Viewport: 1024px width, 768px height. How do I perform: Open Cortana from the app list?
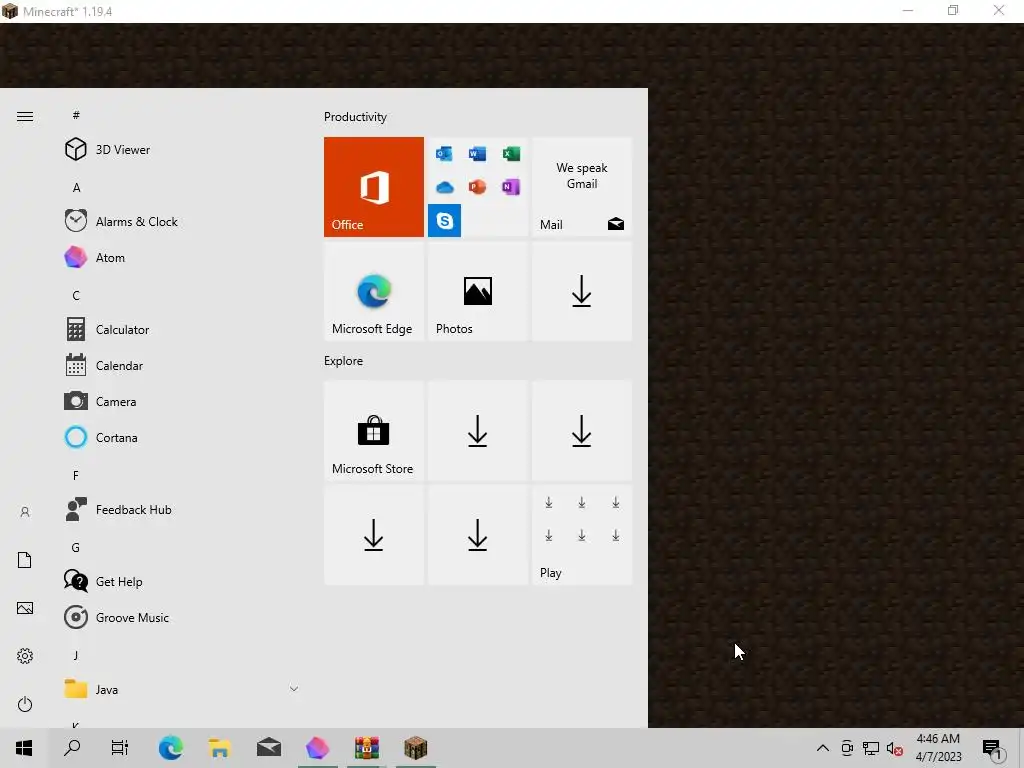180,437
